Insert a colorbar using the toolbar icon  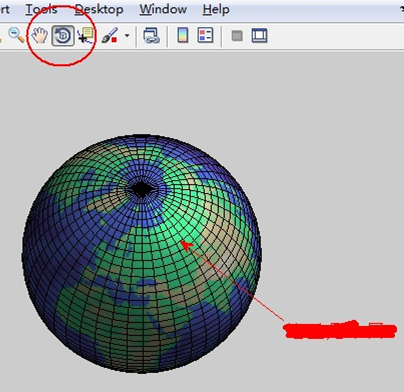coord(183,35)
